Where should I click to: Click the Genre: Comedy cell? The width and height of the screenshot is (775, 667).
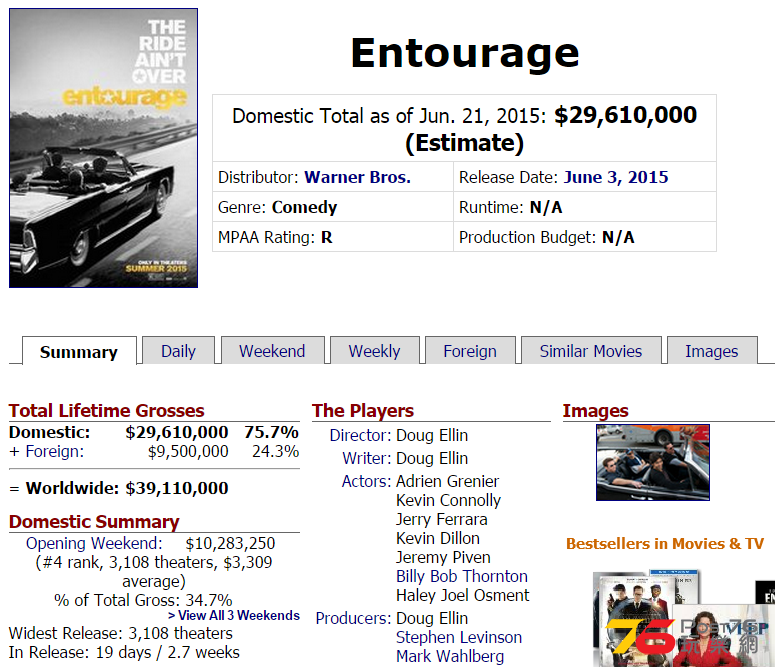333,207
